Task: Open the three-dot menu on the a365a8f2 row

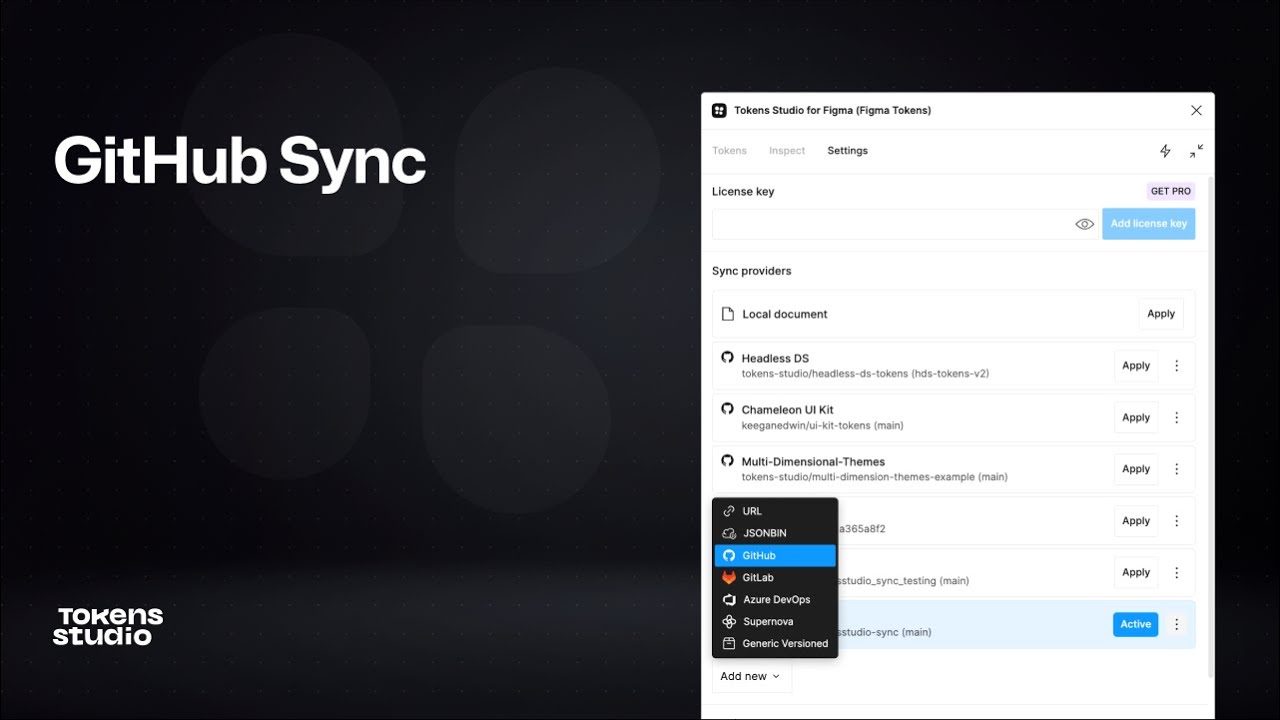Action: pyautogui.click(x=1177, y=521)
